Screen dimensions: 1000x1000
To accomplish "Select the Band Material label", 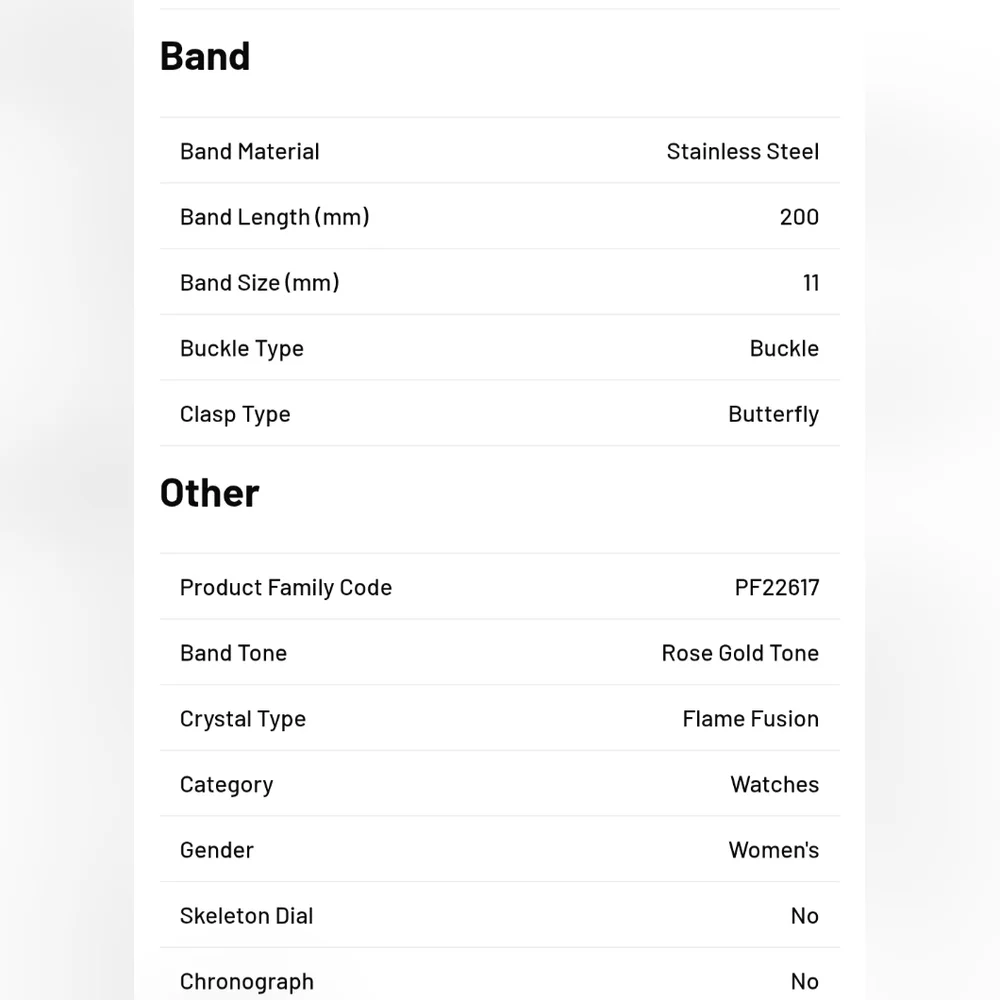I will [x=249, y=152].
